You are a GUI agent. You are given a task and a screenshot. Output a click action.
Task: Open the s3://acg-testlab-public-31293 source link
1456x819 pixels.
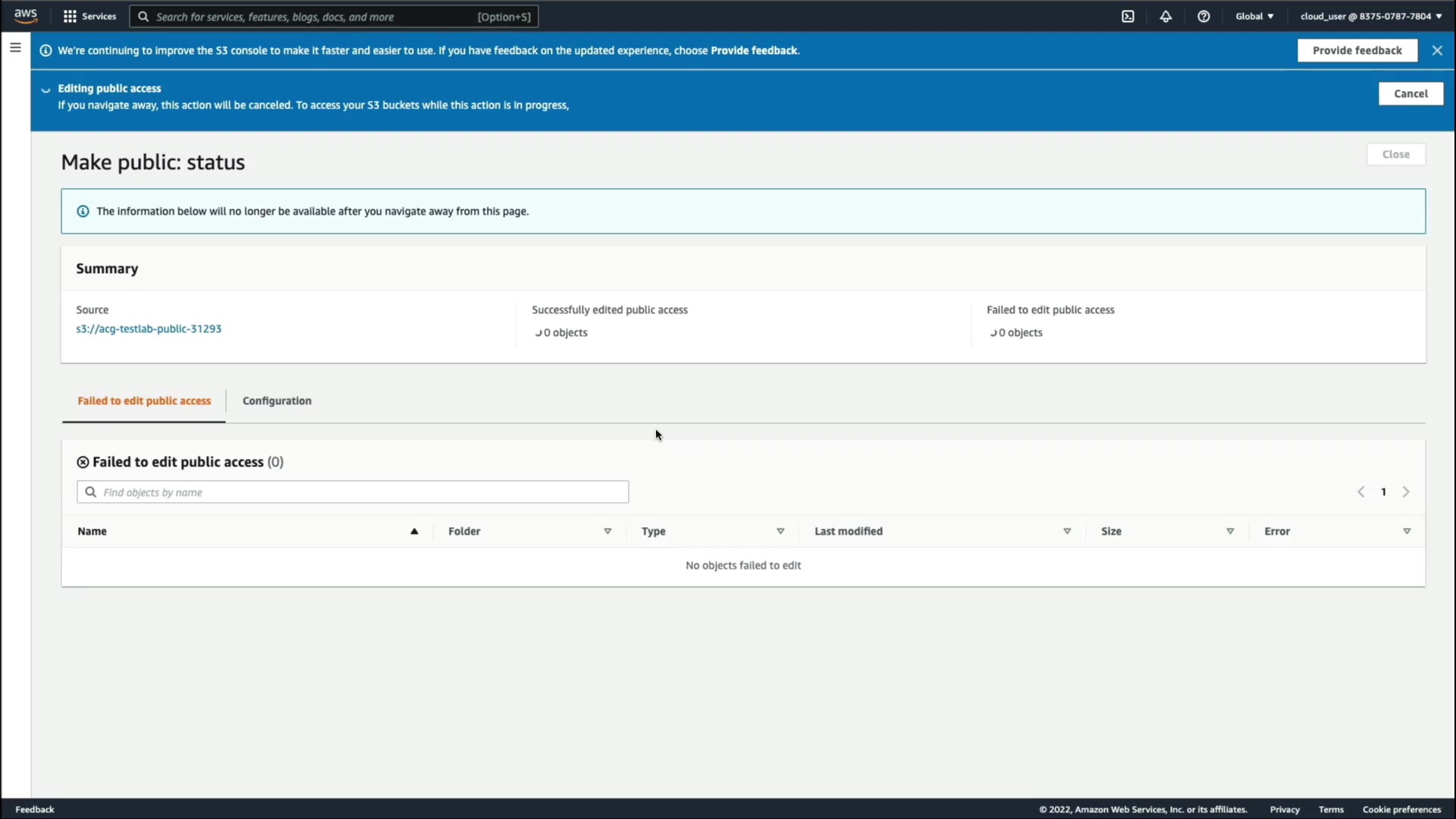click(x=149, y=329)
